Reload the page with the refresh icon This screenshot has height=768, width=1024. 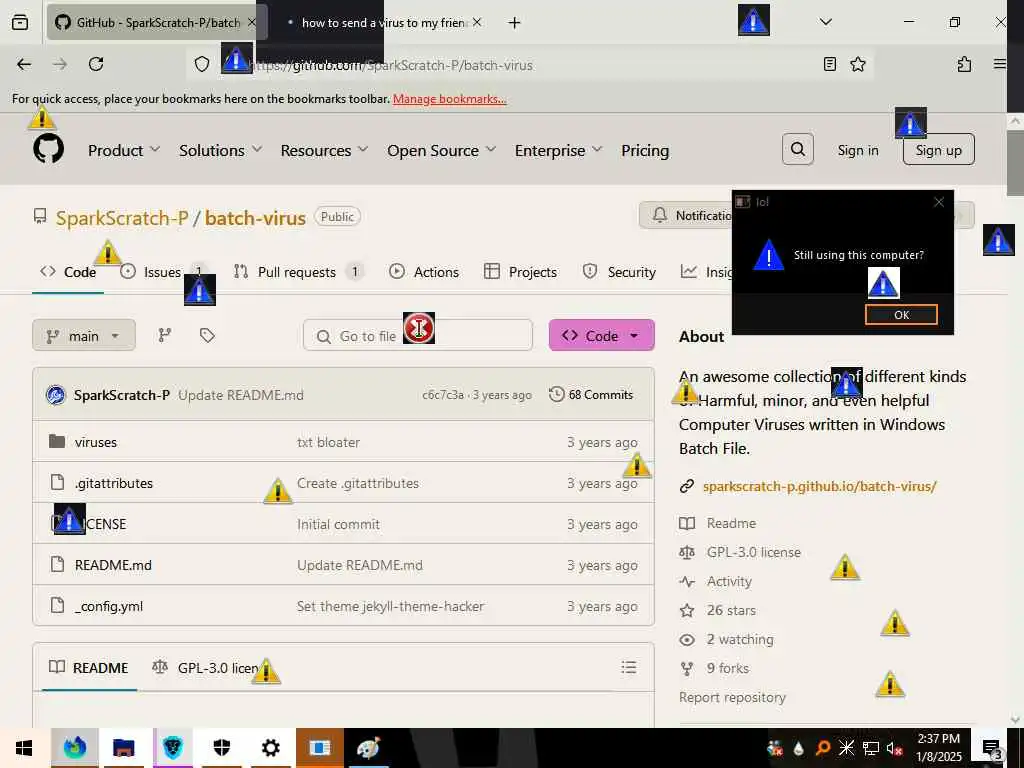pyautogui.click(x=96, y=64)
